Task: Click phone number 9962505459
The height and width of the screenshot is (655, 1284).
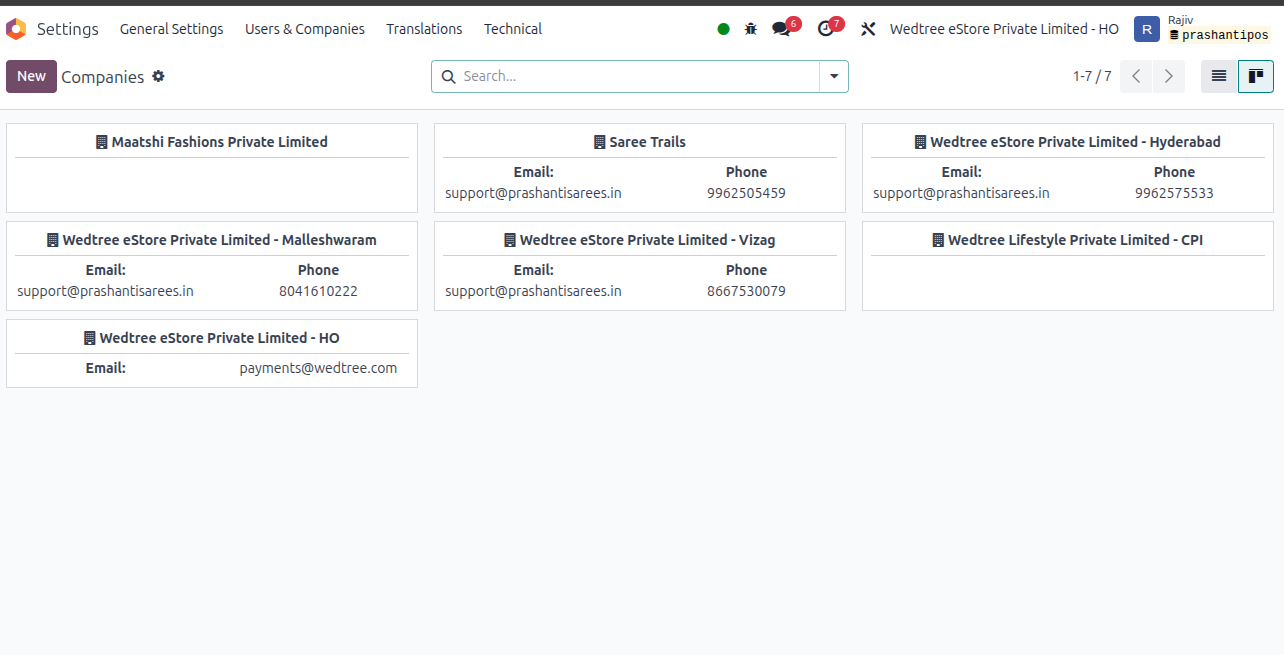Action: [x=746, y=193]
